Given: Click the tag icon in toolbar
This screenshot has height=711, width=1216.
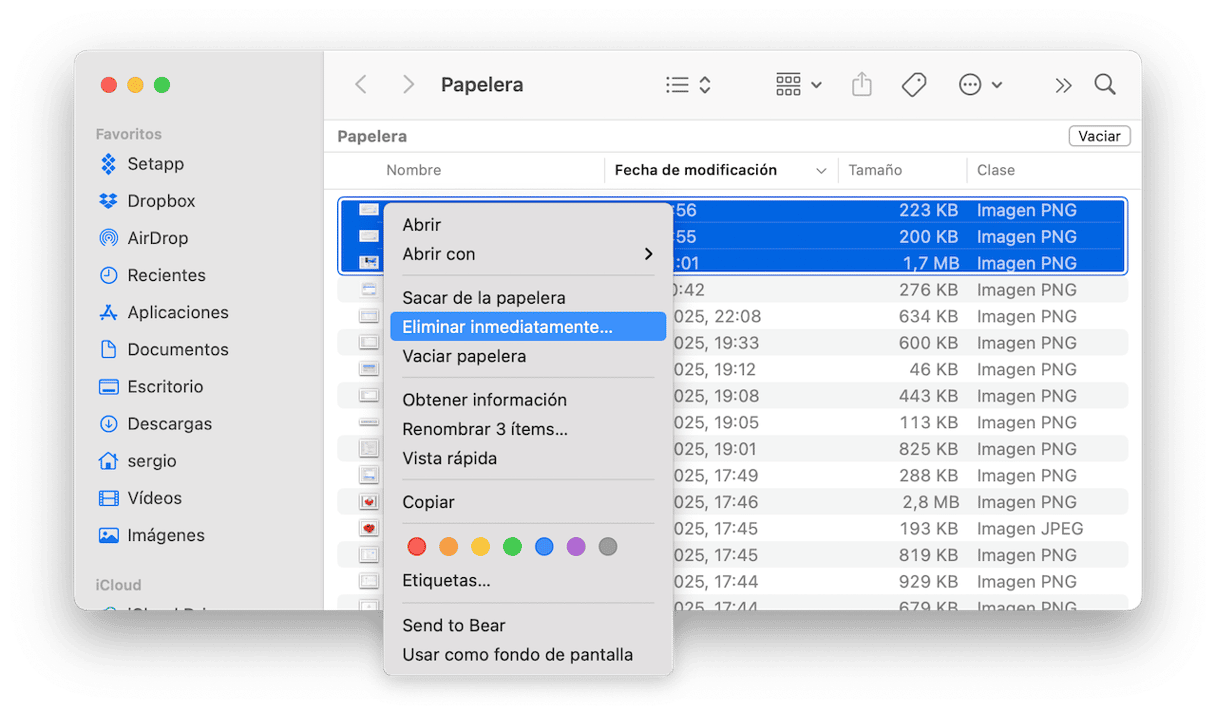Looking at the screenshot, I should [913, 85].
